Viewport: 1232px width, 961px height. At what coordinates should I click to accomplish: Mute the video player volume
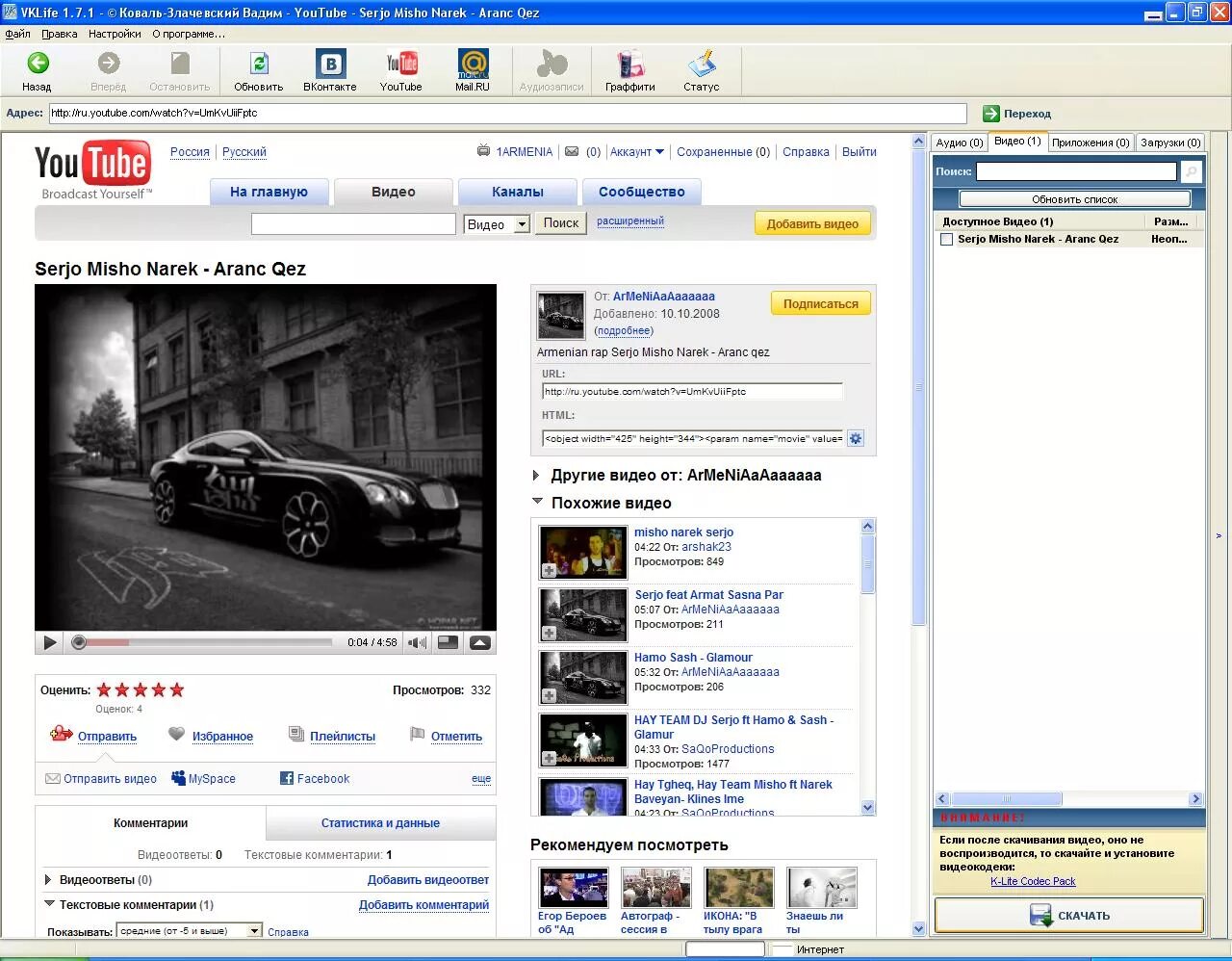(417, 643)
